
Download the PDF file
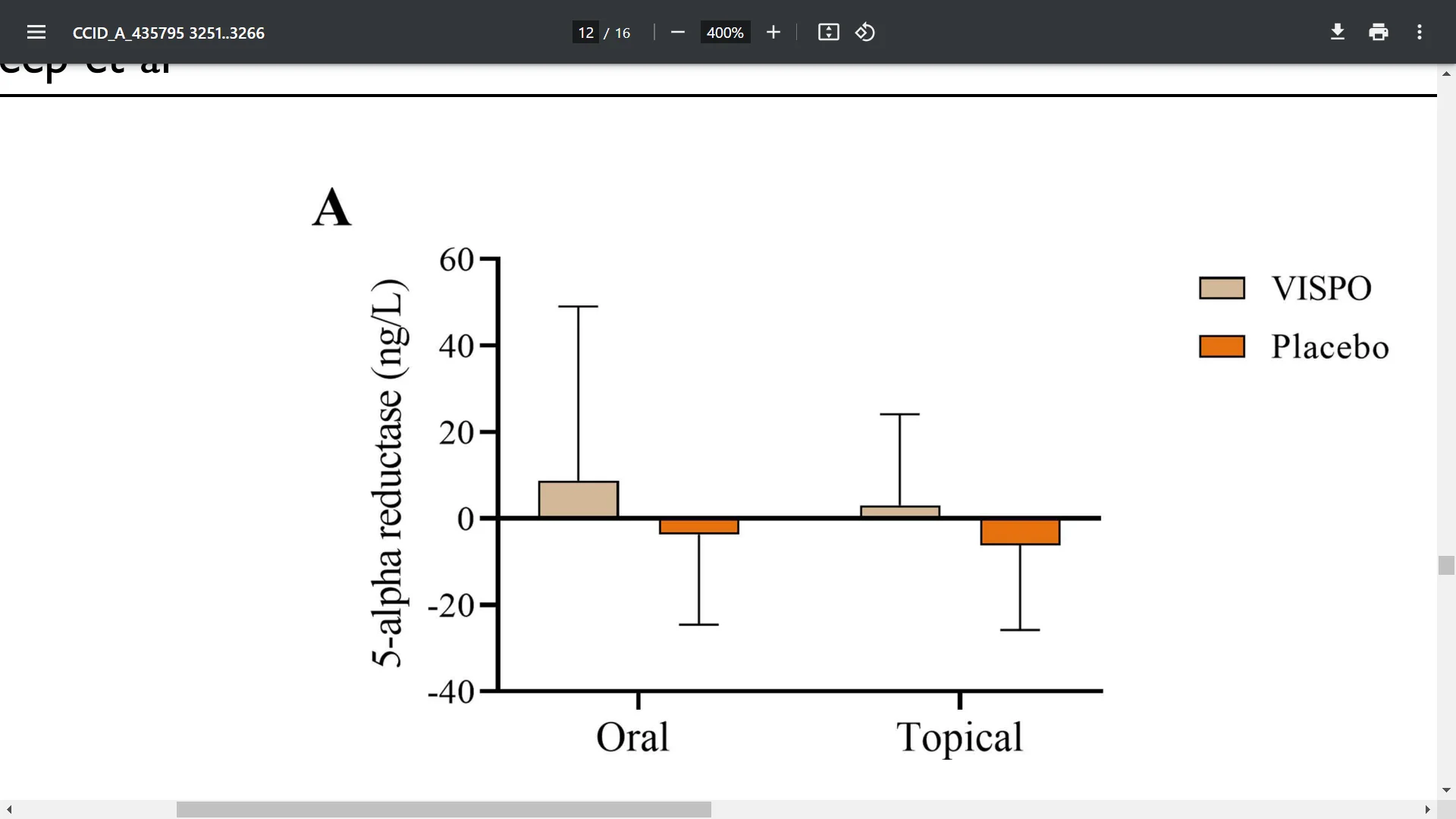click(x=1338, y=32)
